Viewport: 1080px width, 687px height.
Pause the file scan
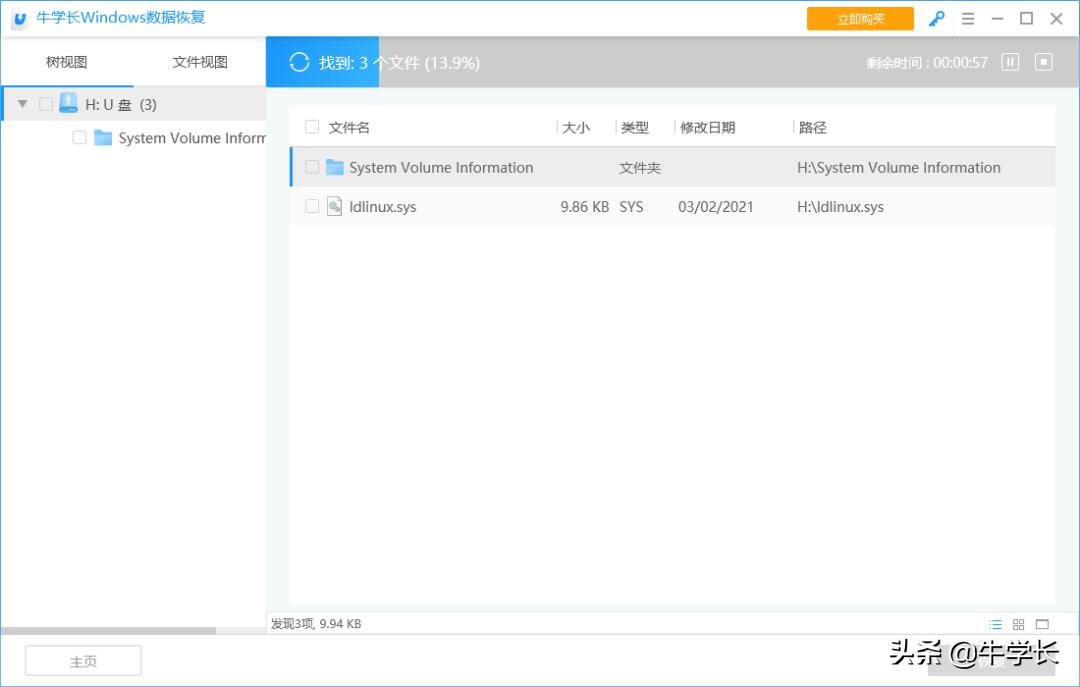click(1010, 62)
